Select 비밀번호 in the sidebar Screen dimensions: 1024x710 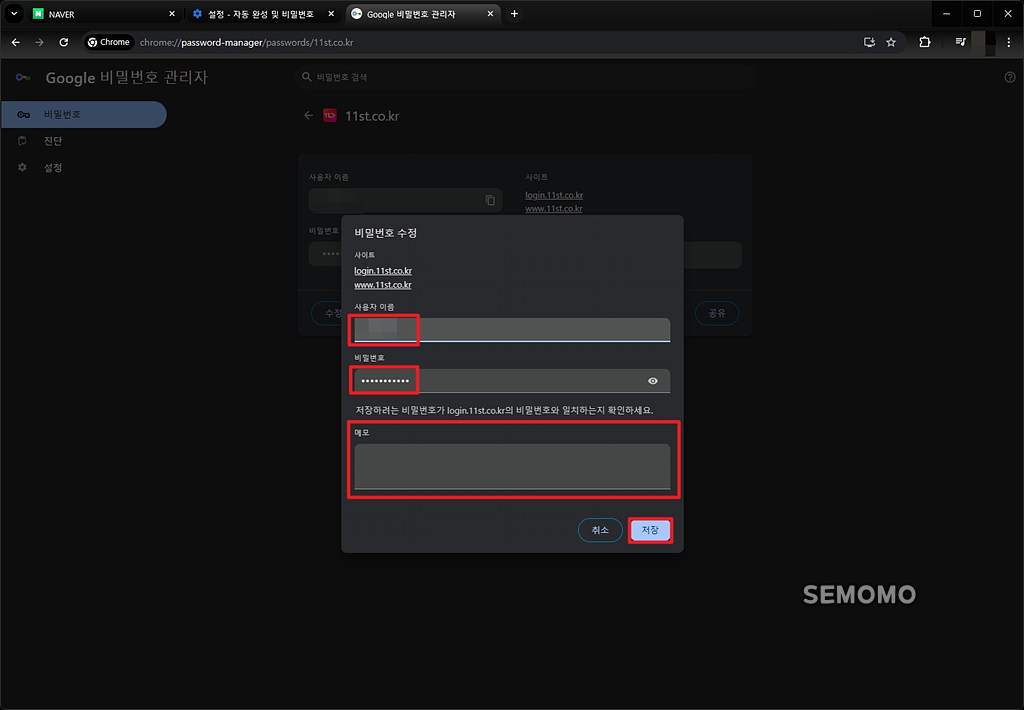(x=84, y=114)
